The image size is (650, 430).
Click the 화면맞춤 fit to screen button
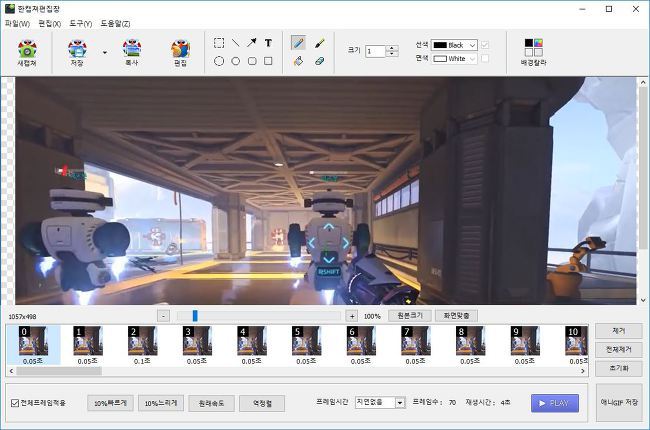(456, 316)
